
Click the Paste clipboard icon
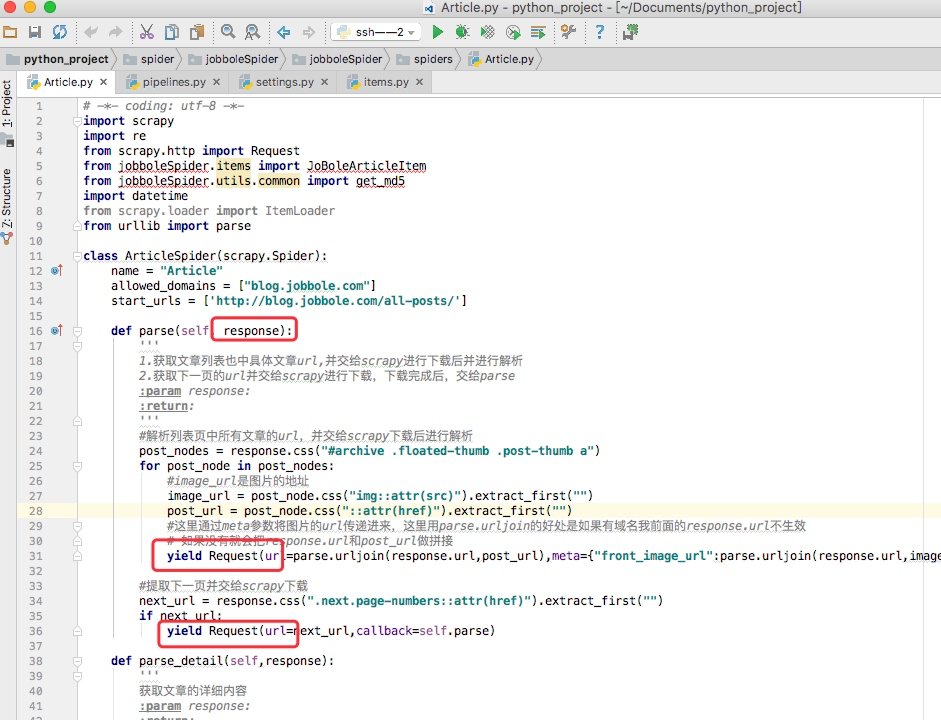(x=196, y=32)
